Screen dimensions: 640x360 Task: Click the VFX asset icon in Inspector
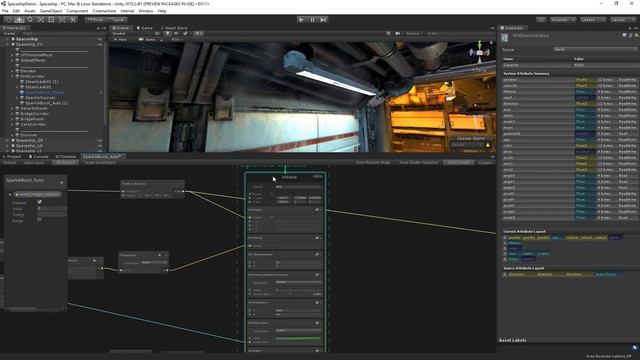505,38
